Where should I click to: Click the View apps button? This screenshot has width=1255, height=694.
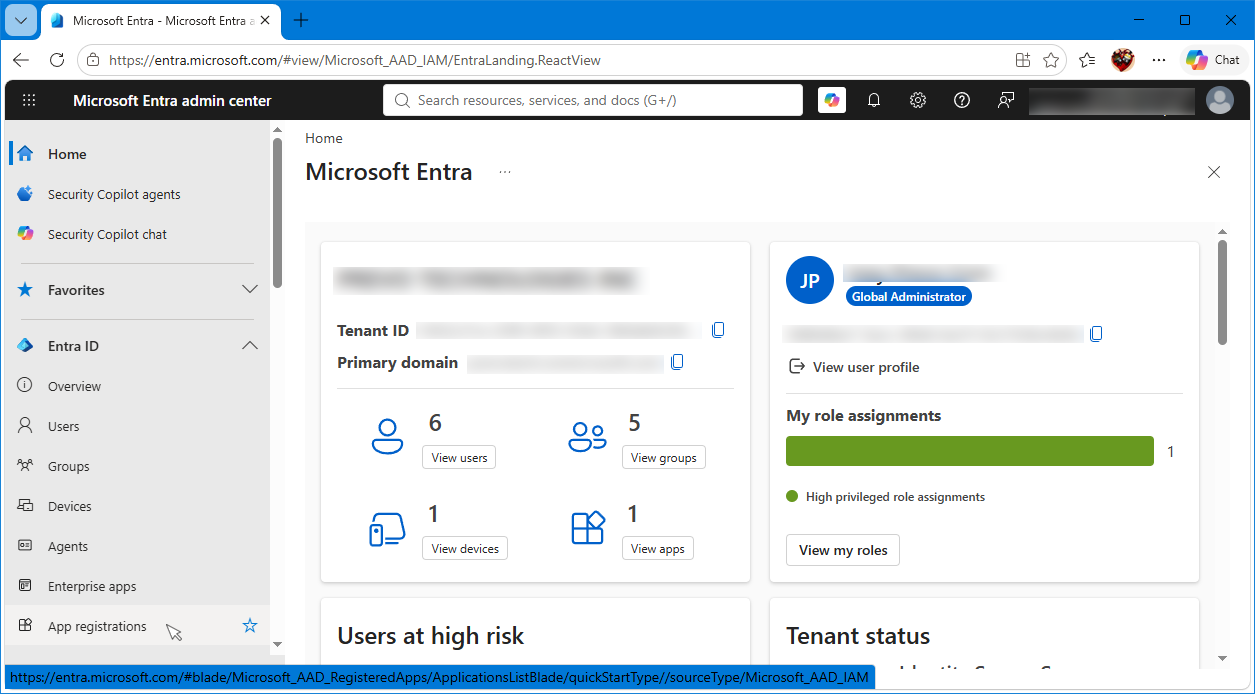tap(658, 549)
